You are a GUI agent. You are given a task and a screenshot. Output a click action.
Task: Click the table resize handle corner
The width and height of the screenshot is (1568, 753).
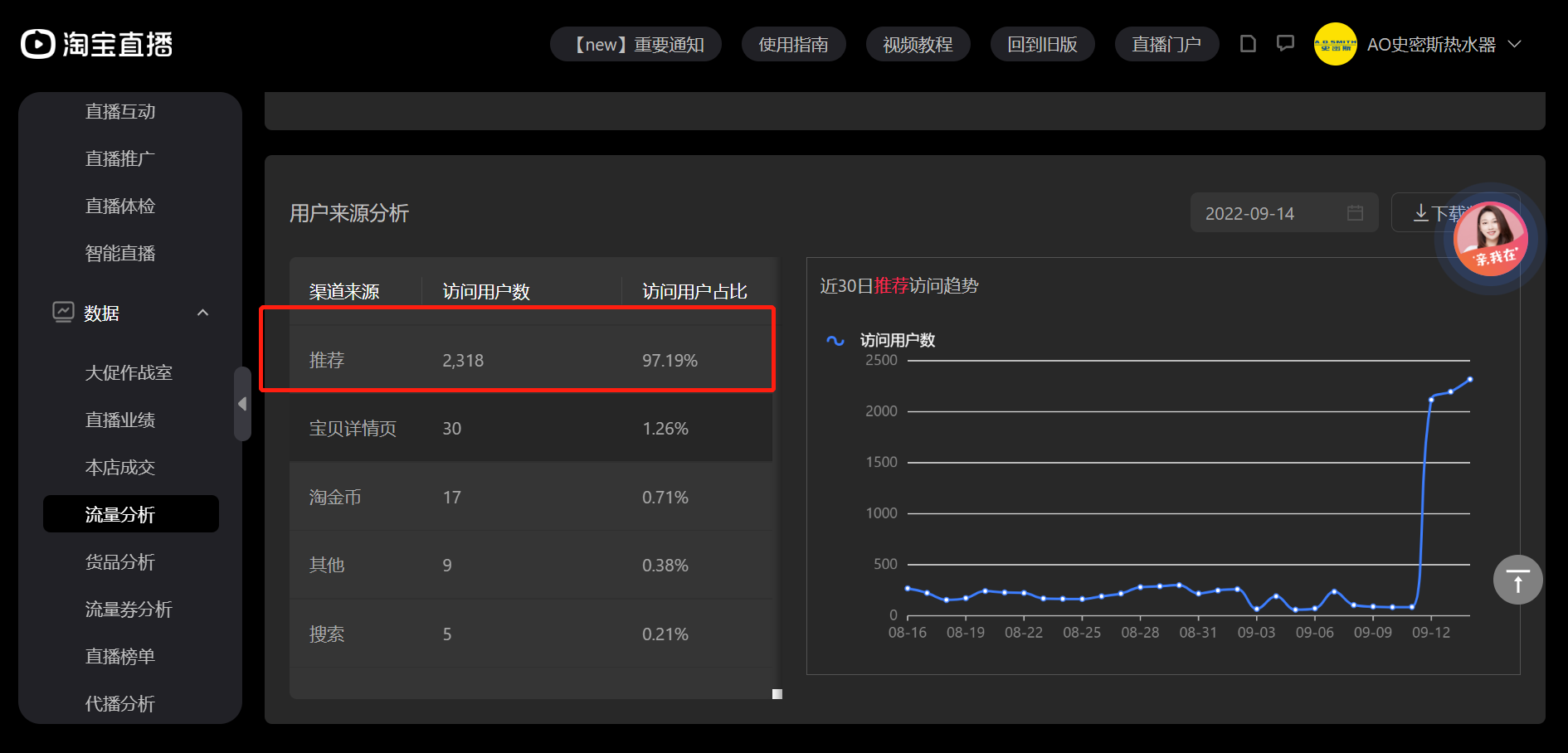777,694
